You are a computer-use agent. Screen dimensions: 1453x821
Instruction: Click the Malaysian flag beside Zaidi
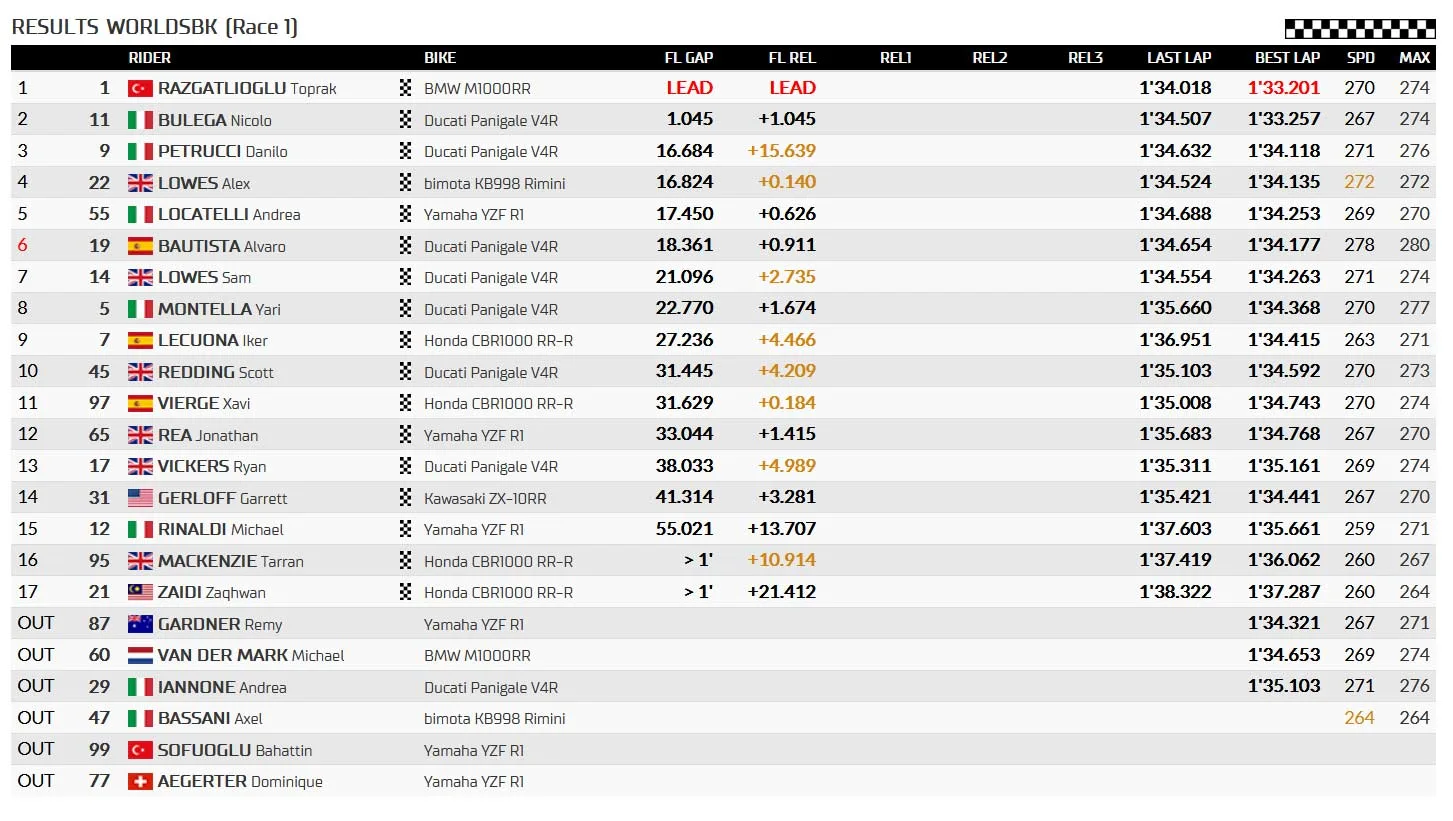(140, 592)
